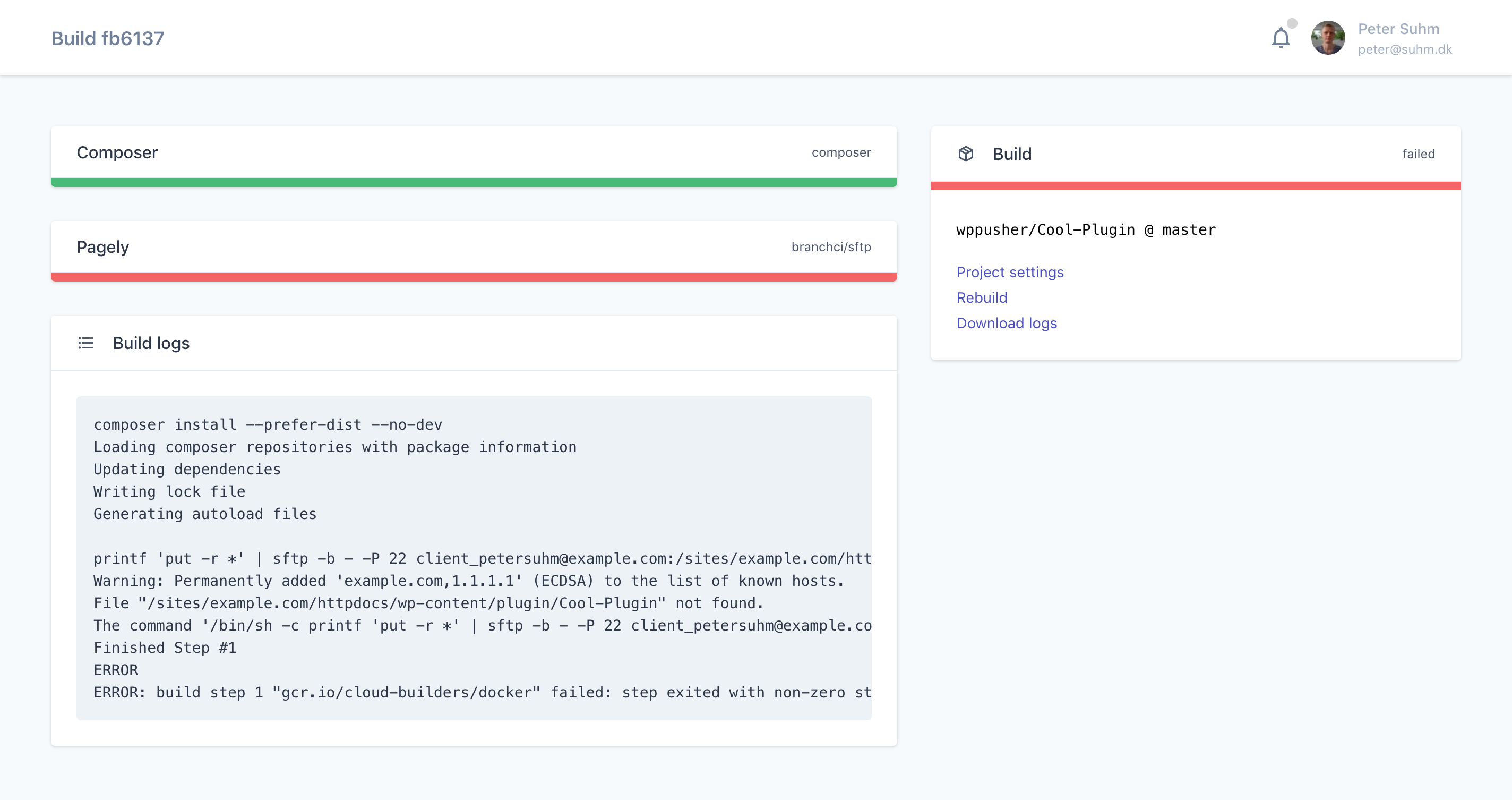Click the email peter@suhm.dk
Image resolution: width=1512 pixels, height=800 pixels.
click(x=1405, y=49)
